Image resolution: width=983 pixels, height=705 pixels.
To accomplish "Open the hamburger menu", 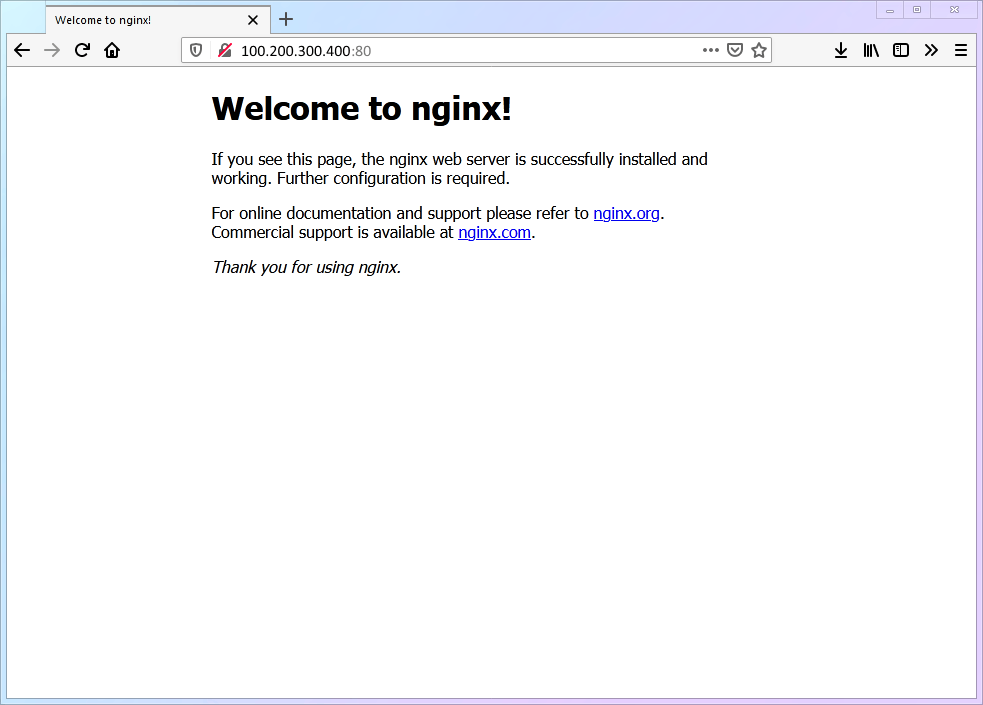I will 960,50.
